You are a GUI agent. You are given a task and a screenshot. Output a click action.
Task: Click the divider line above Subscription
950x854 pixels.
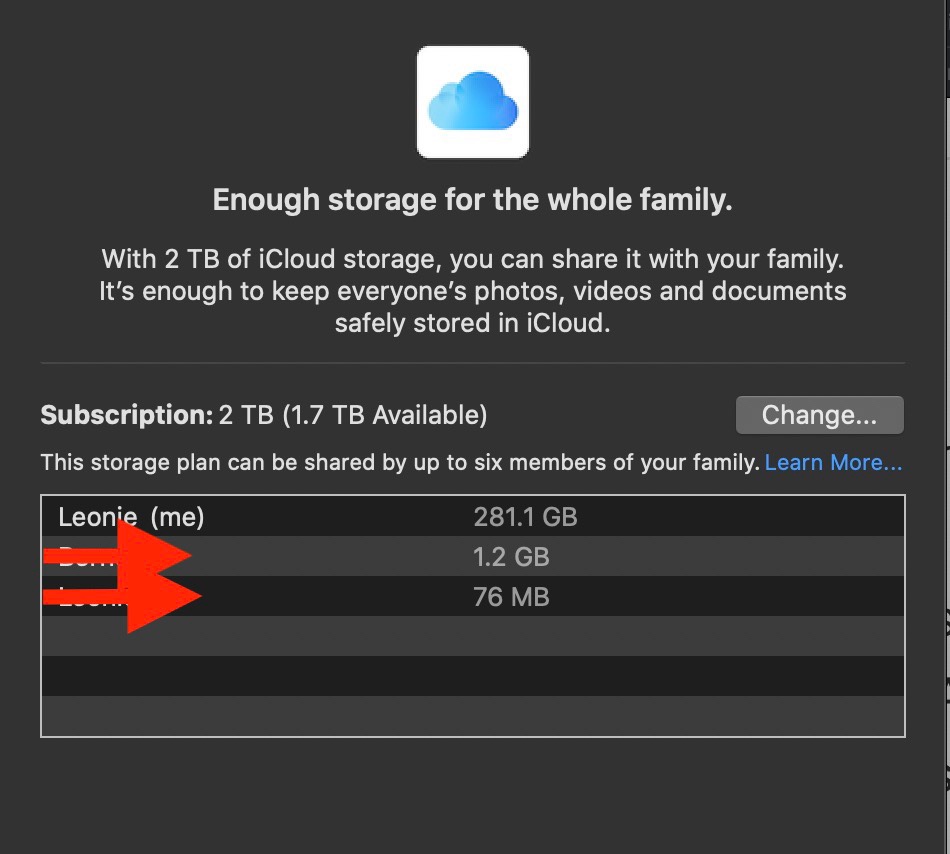(x=473, y=362)
